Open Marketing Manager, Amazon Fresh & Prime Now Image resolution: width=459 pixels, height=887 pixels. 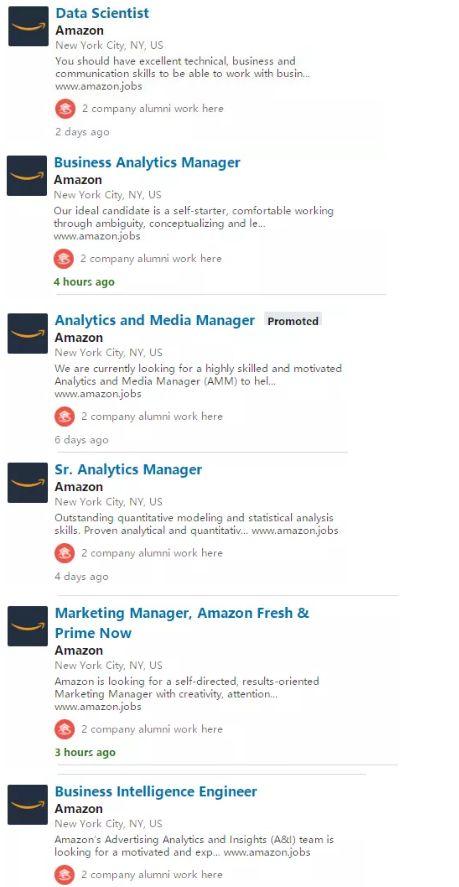[x=182, y=623]
